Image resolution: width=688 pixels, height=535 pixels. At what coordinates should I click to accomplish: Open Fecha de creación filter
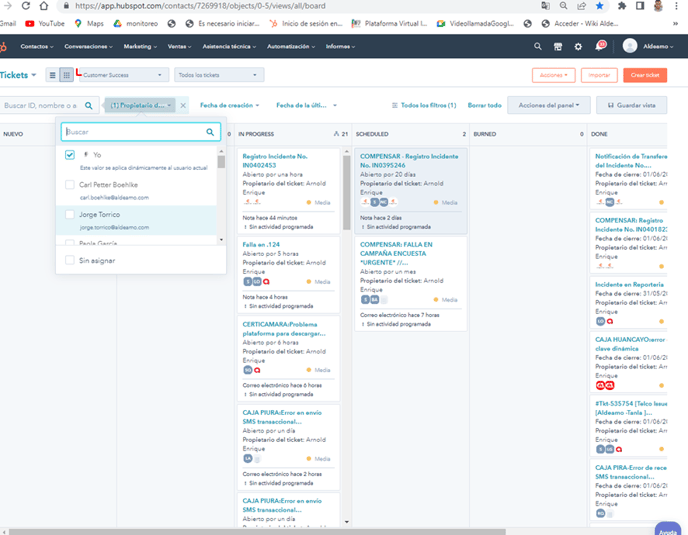(x=229, y=105)
